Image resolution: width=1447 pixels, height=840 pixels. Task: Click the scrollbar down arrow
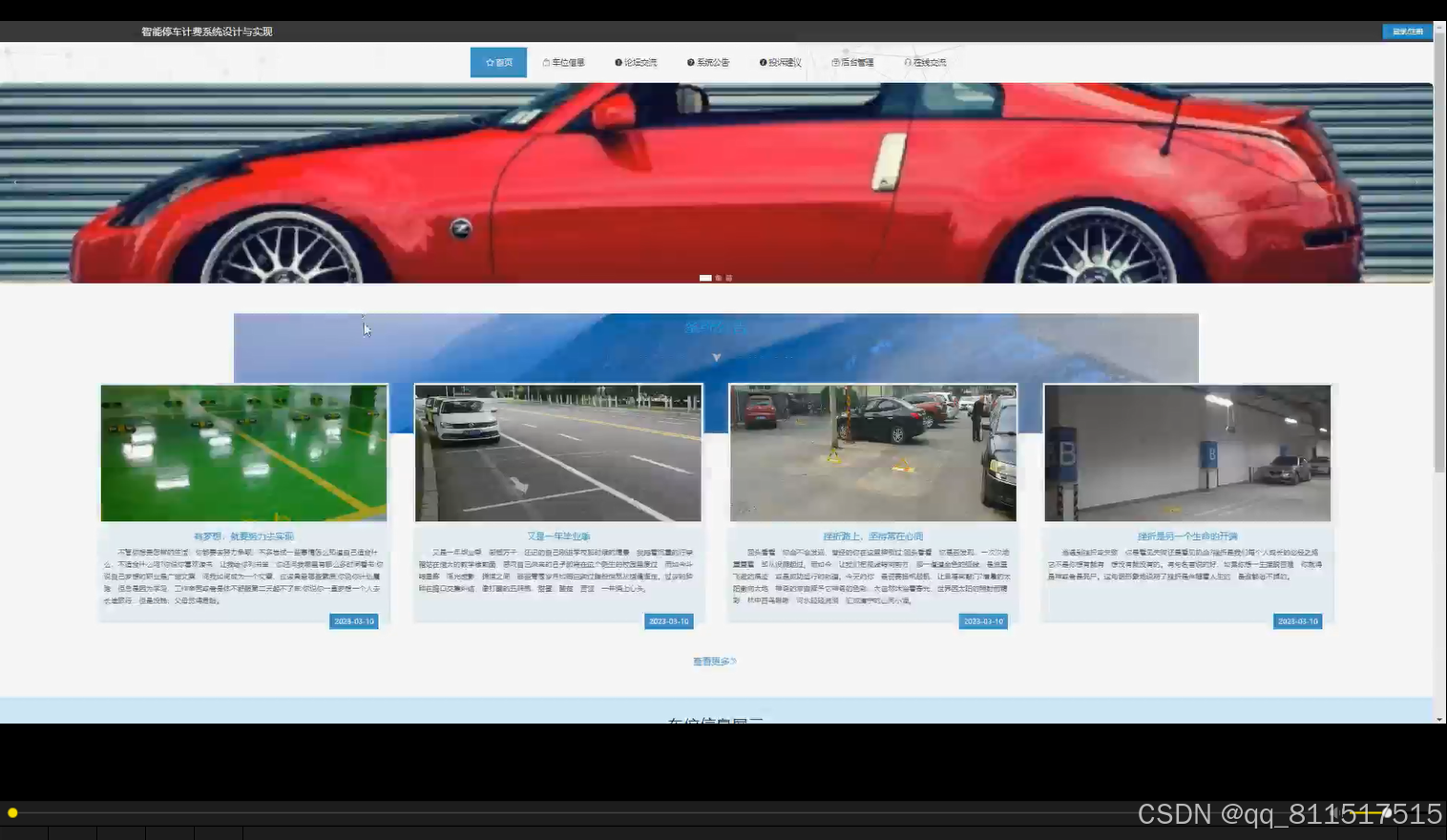click(x=1439, y=719)
